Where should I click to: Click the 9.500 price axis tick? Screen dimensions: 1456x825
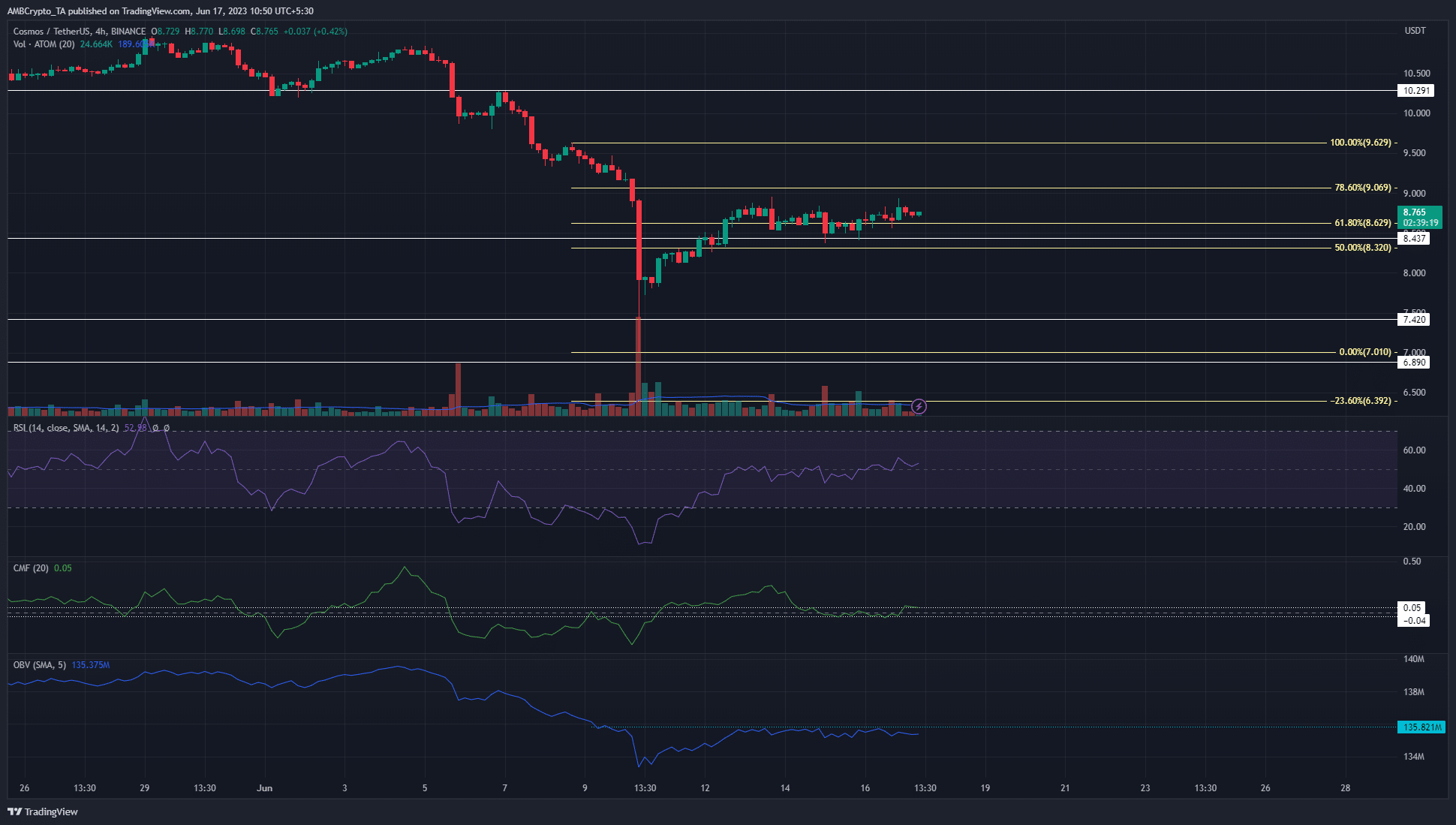pos(1415,153)
